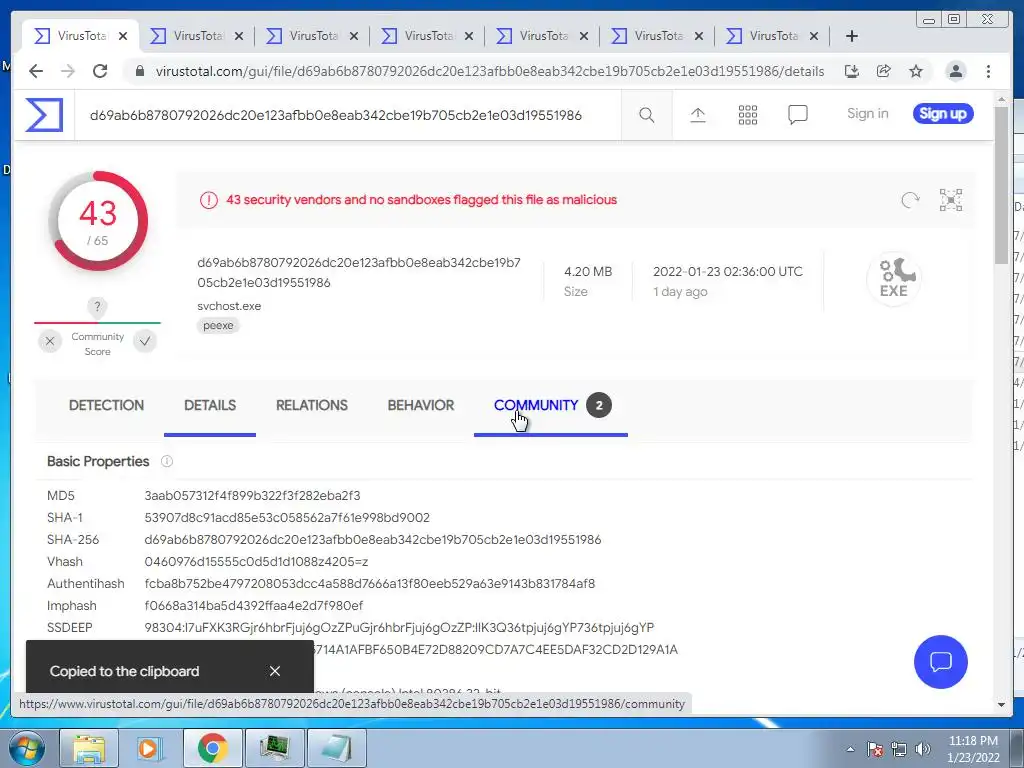Reload the page with refresh icon
1024x768 pixels.
pos(100,71)
